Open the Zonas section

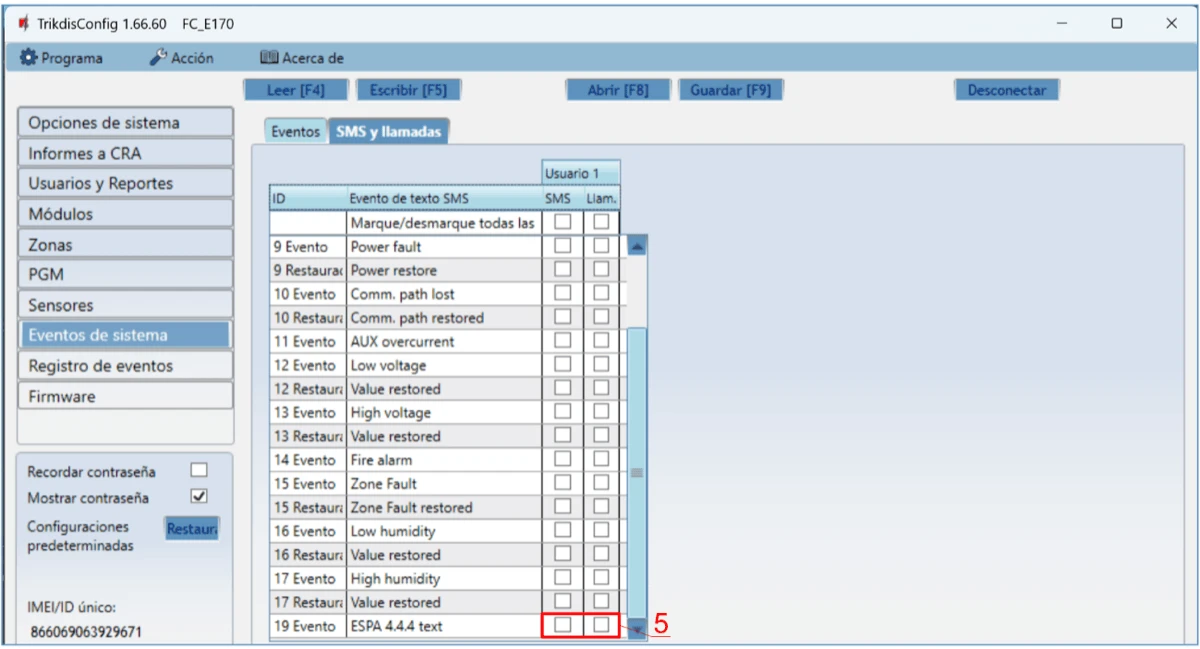(125, 245)
